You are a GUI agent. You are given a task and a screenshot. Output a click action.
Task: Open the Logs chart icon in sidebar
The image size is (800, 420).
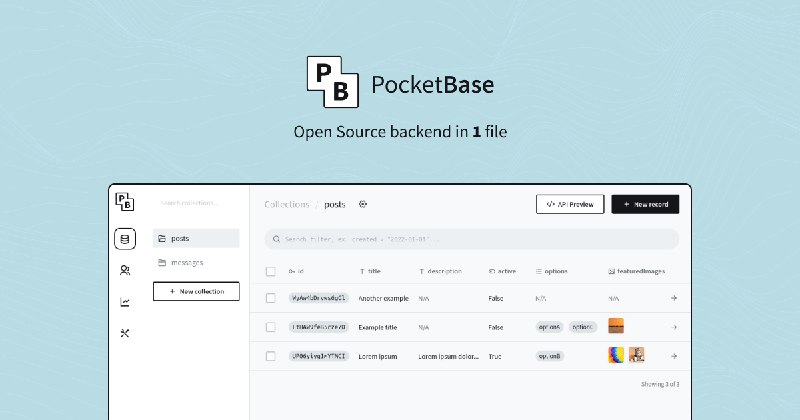click(x=125, y=302)
